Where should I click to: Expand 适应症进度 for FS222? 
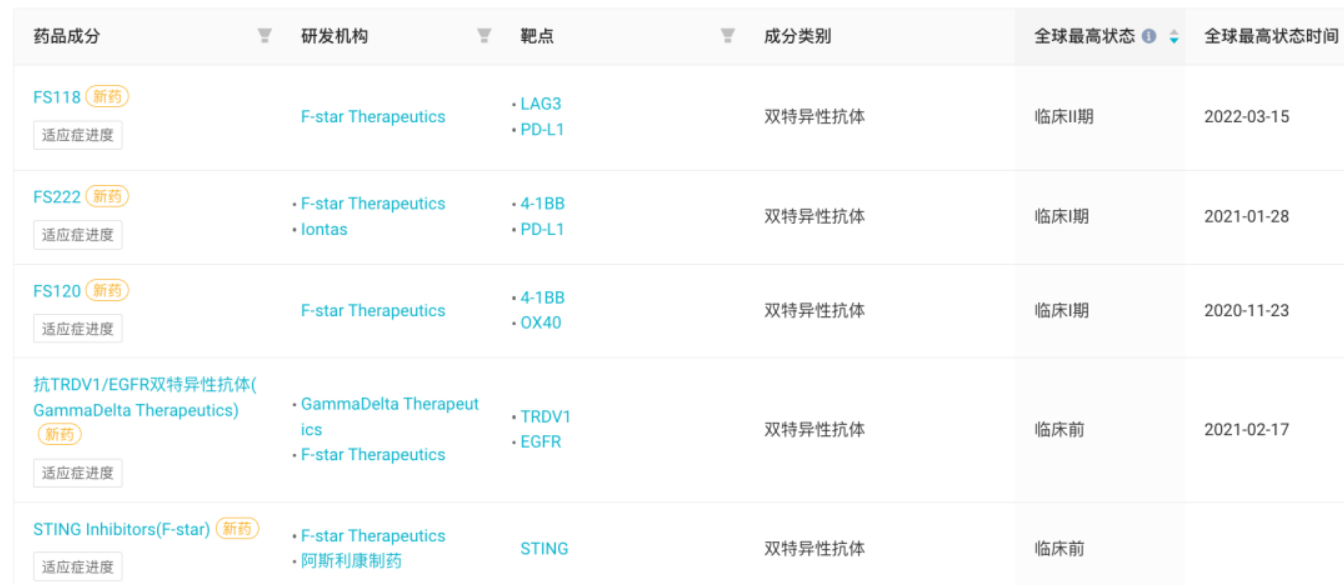click(78, 235)
